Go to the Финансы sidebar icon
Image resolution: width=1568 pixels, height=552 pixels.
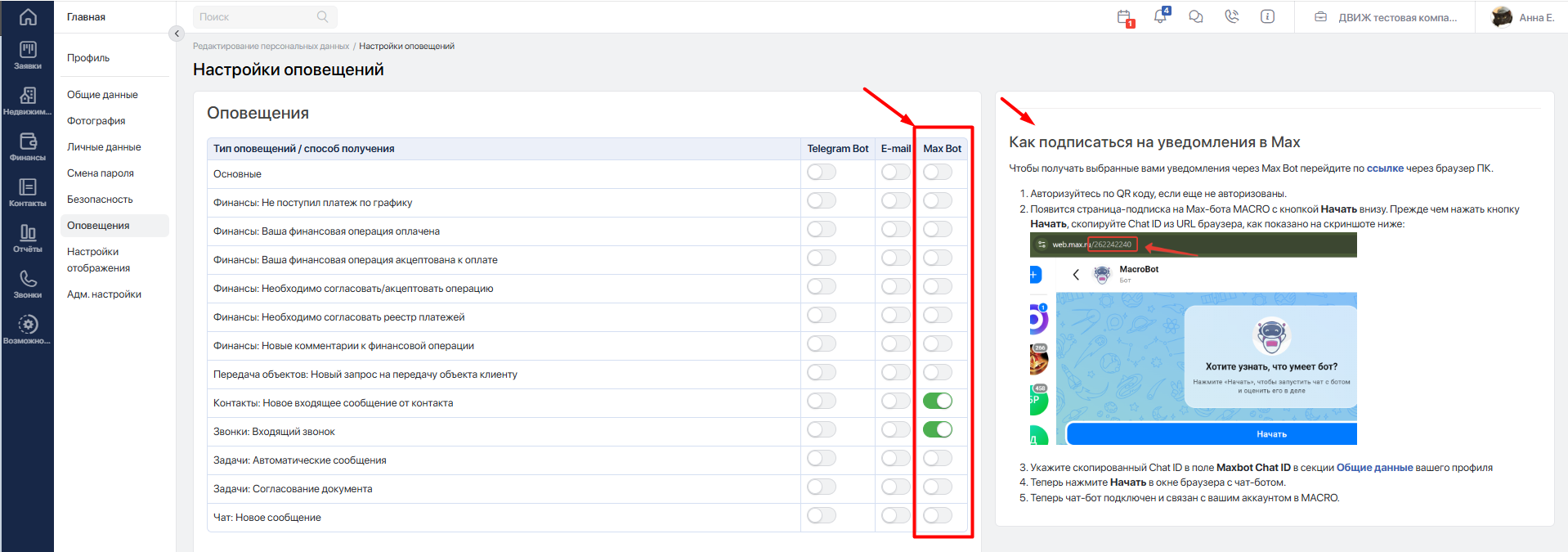point(28,146)
